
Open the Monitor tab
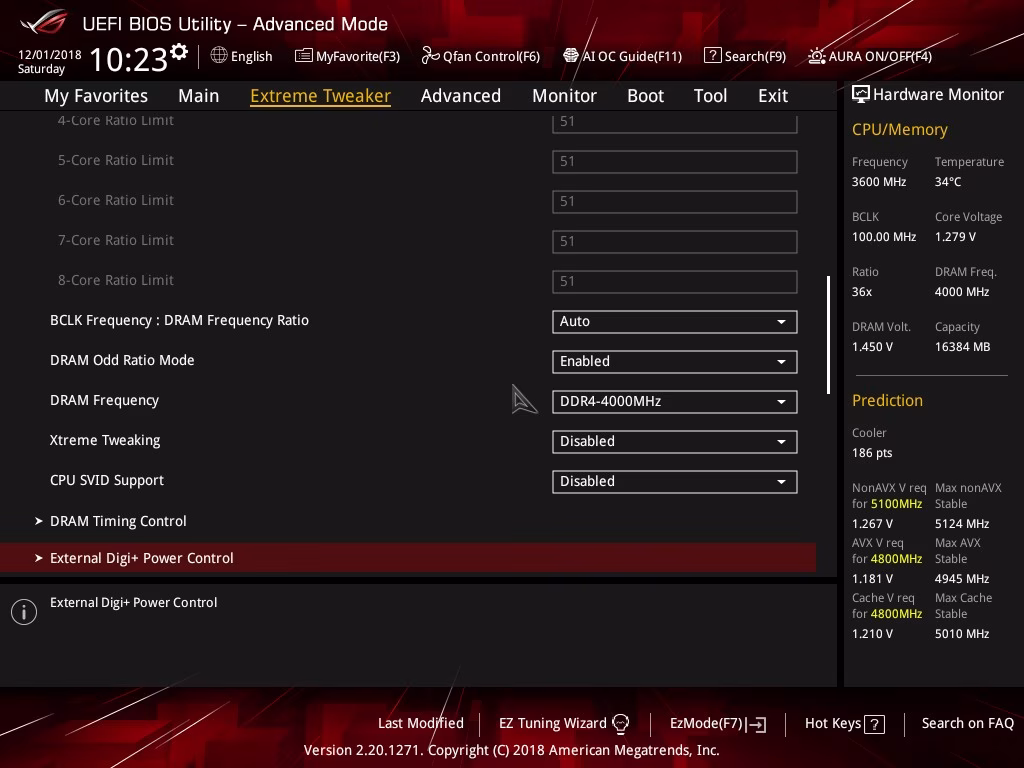(x=564, y=96)
